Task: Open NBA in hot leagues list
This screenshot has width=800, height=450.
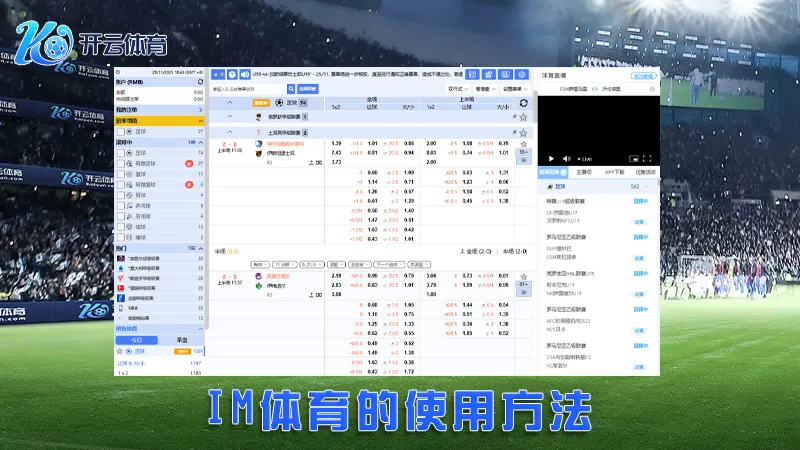Action: [159, 308]
